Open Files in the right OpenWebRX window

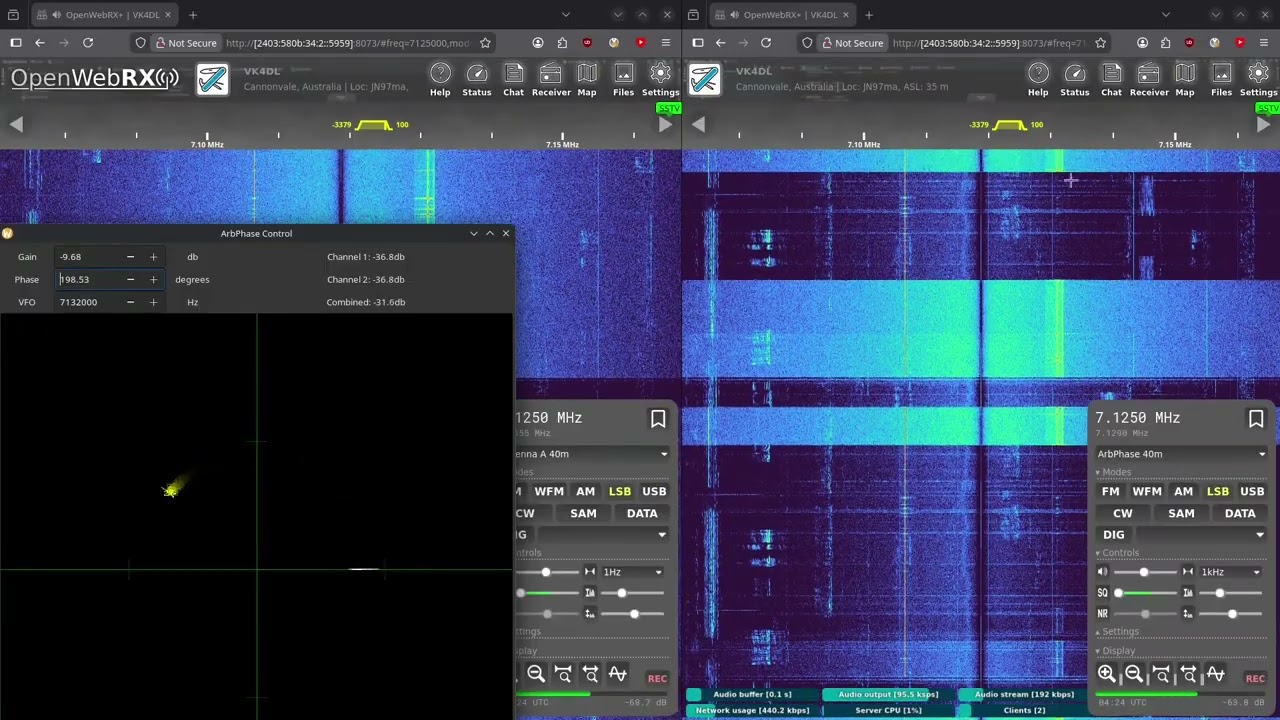tap(1222, 80)
